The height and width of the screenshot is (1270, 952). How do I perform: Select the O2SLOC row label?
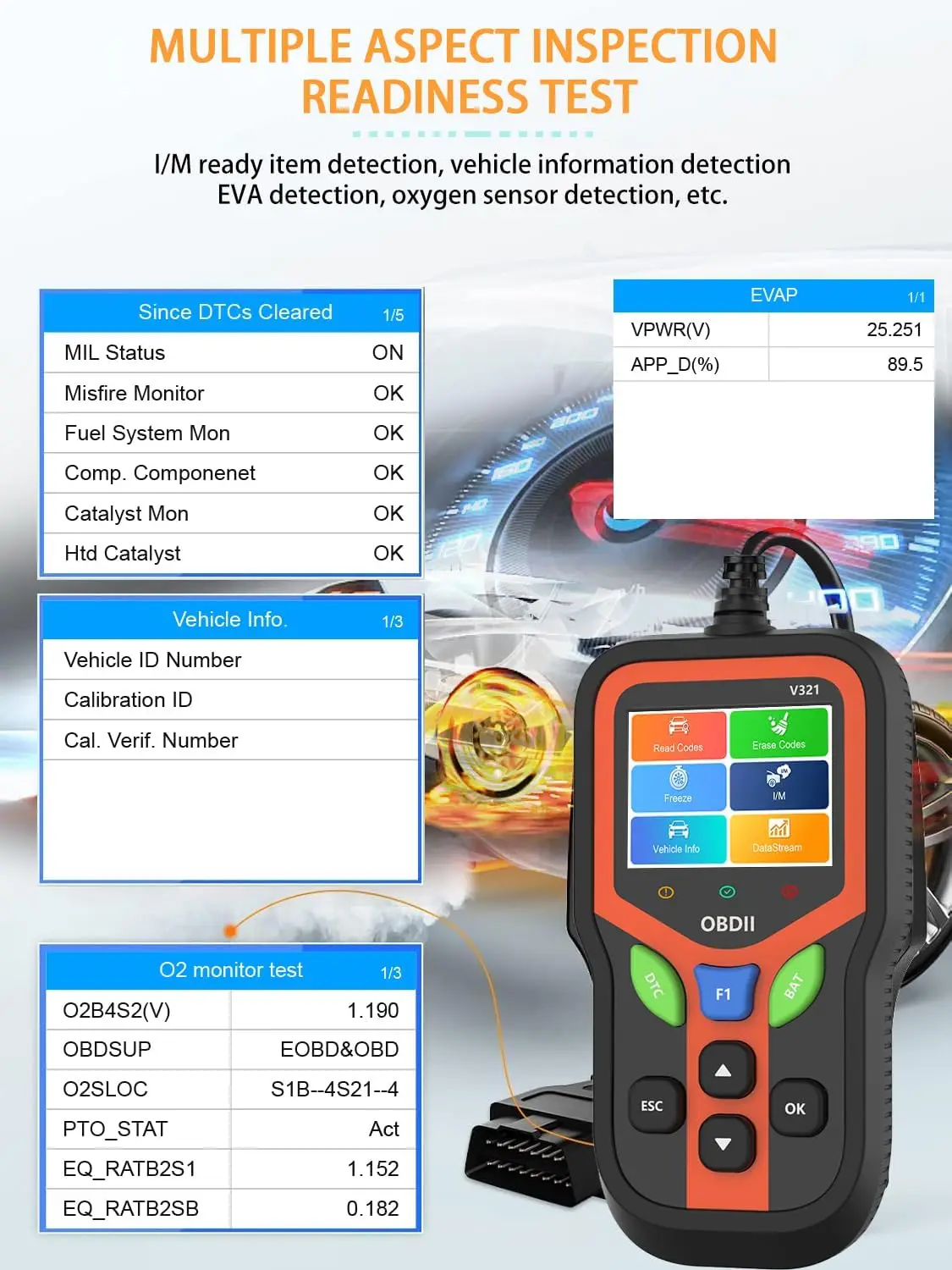click(x=106, y=1090)
